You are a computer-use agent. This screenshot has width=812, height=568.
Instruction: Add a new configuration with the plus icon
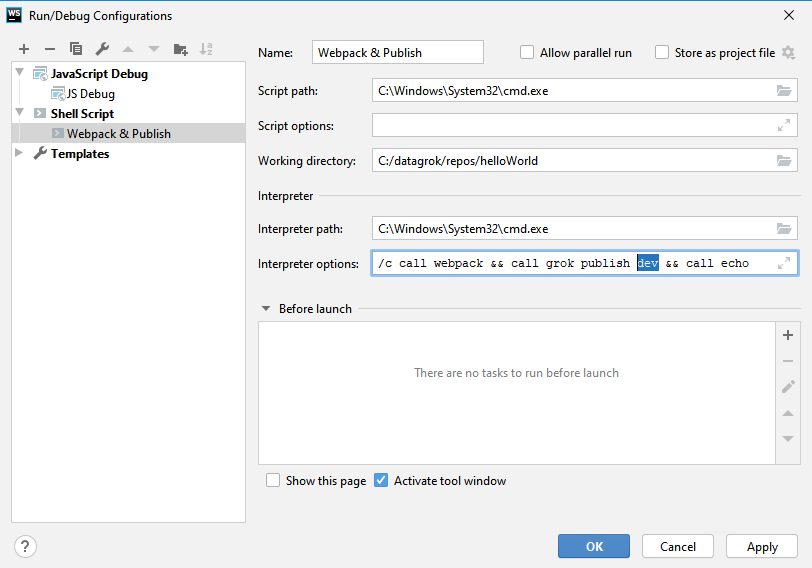[x=24, y=49]
